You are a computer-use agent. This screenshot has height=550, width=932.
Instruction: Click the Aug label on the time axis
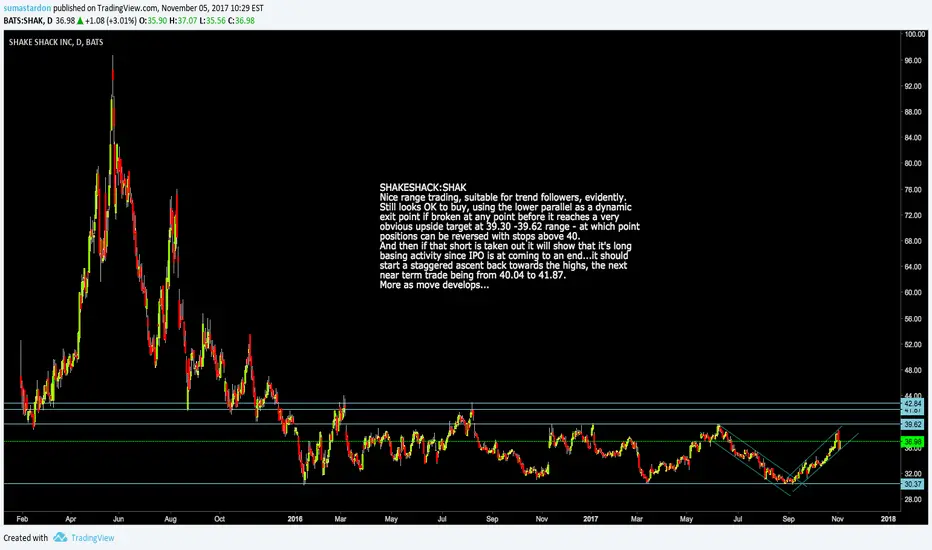(x=171, y=519)
